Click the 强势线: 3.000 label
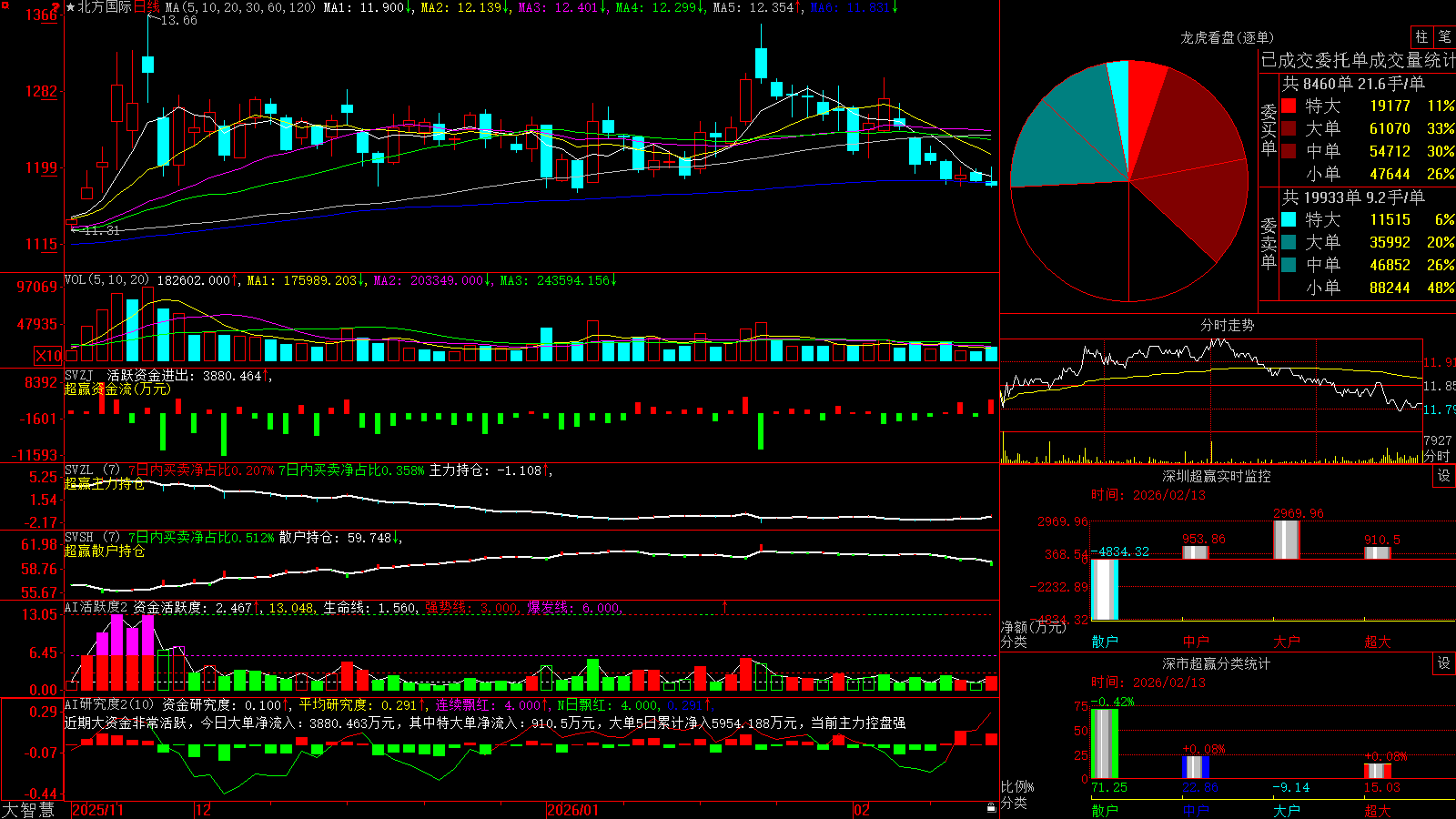This screenshot has height=819, width=1456. (x=472, y=608)
